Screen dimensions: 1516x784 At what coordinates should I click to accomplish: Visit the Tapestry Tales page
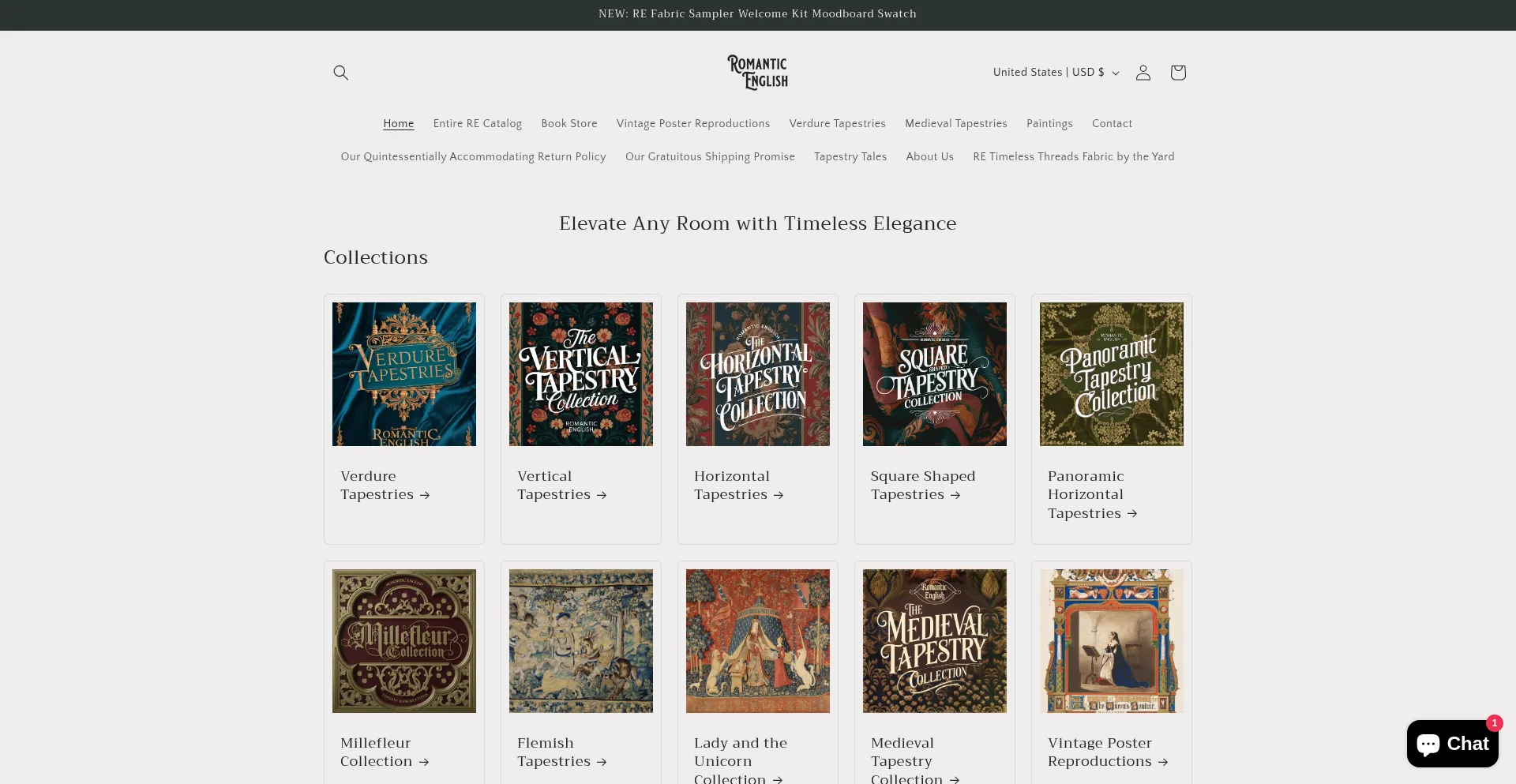pyautogui.click(x=850, y=157)
